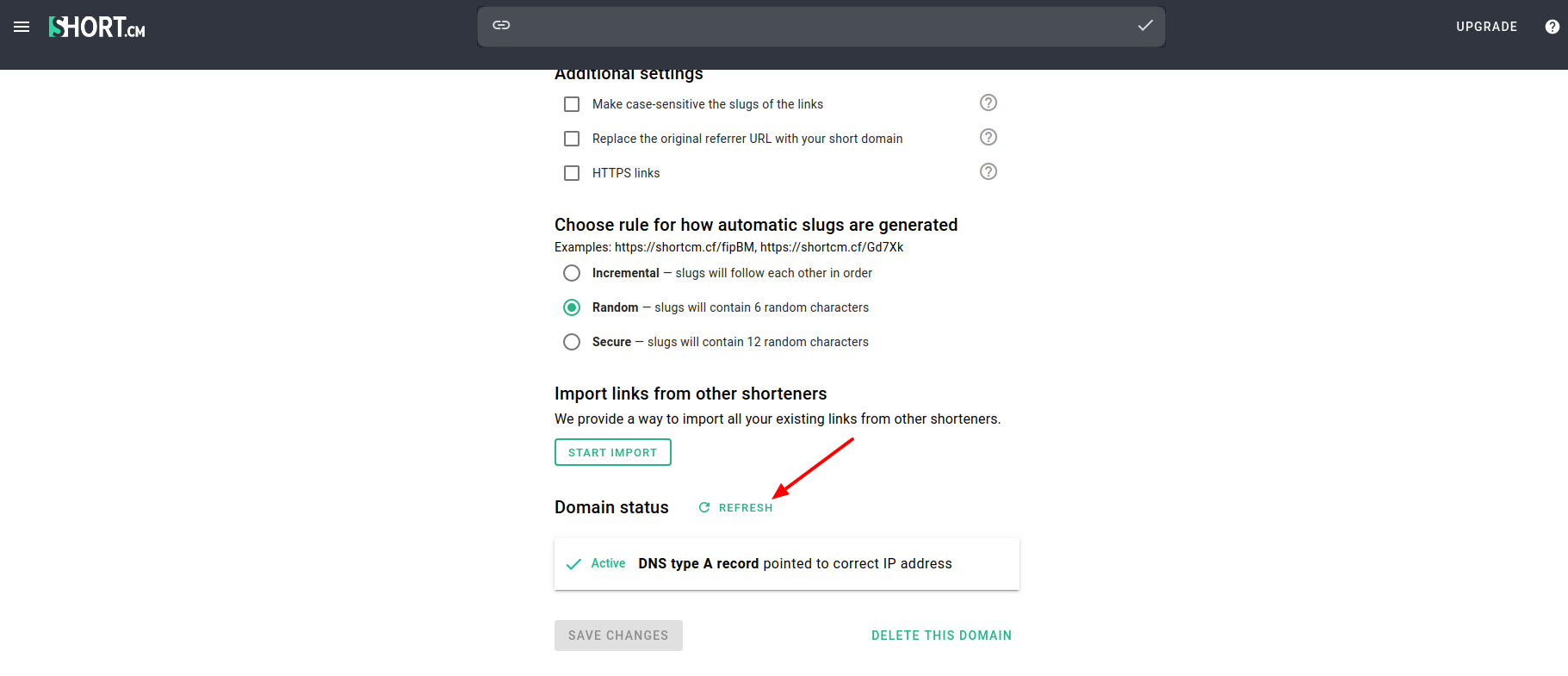Check Replace the original referrer URL option

tap(572, 139)
